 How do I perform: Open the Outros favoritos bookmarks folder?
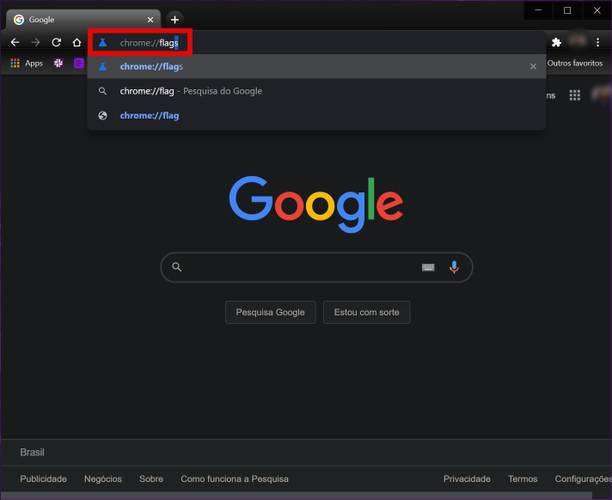pyautogui.click(x=575, y=63)
